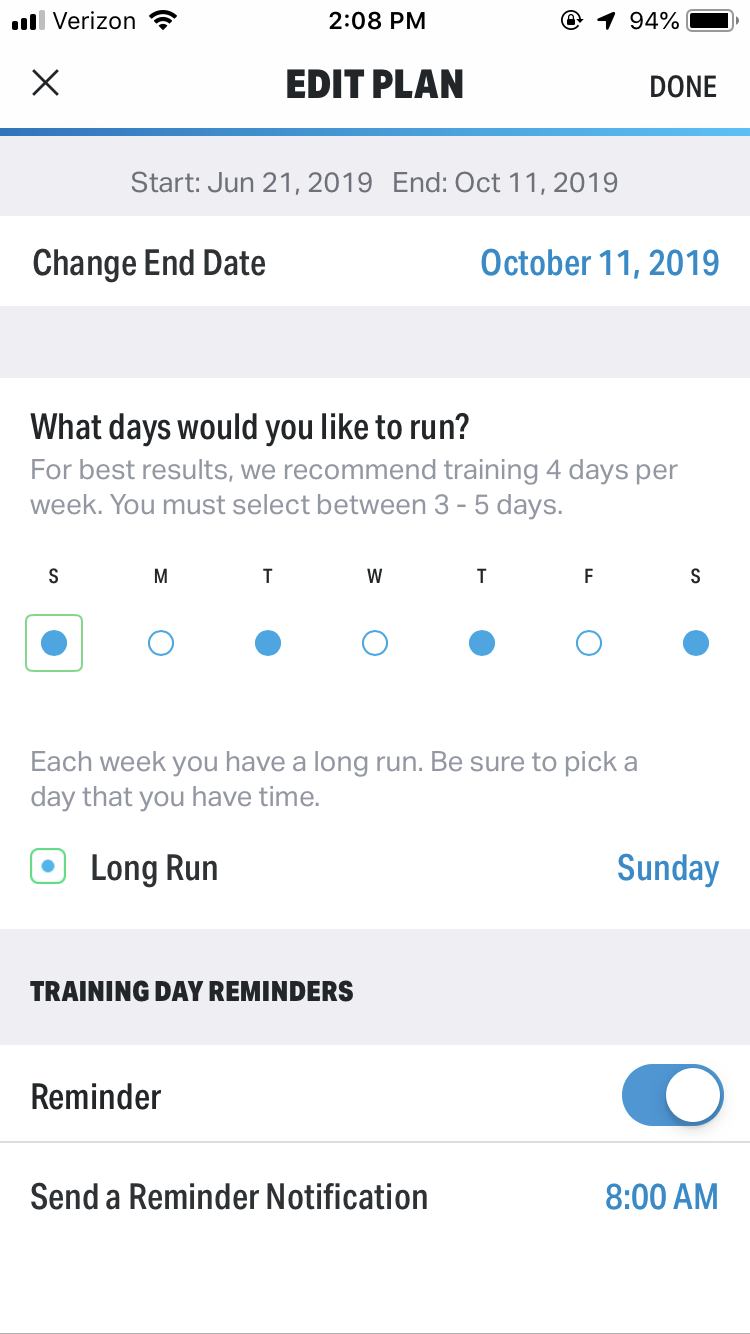Screen dimensions: 750x1334
Task: Change Long Run day from Sunday
Action: pos(668,868)
